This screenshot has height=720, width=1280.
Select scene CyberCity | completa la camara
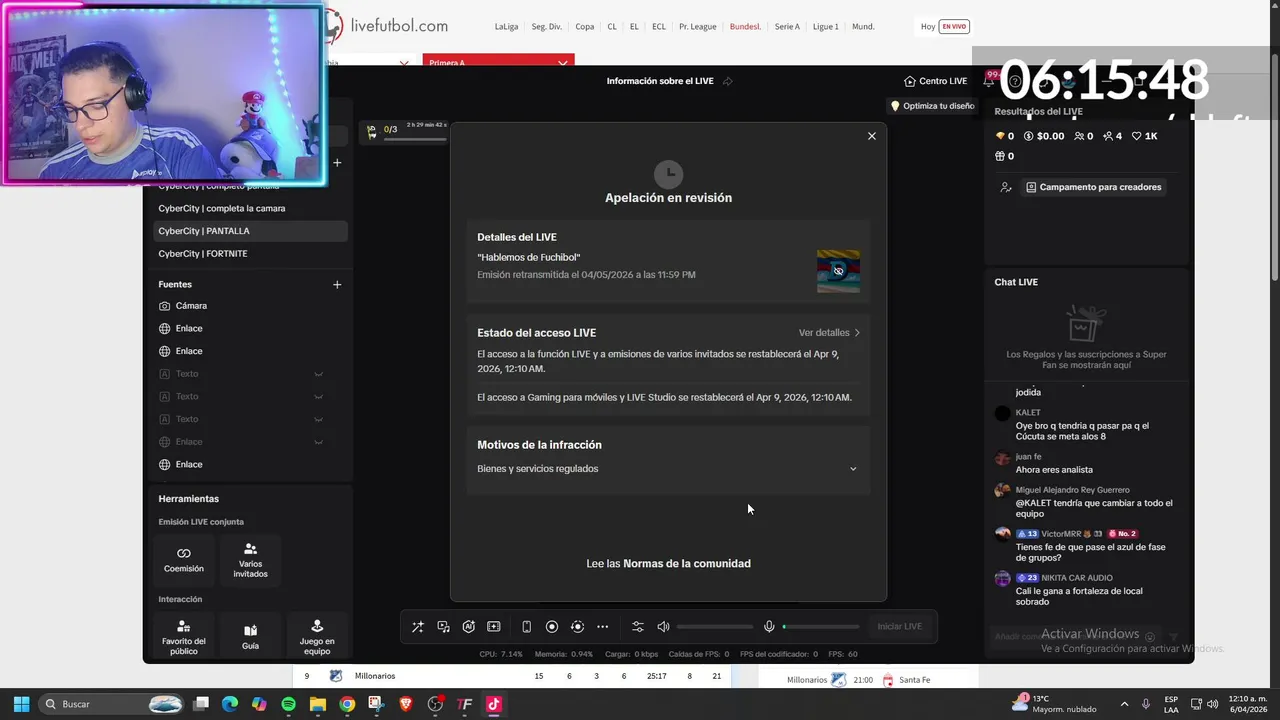(x=250, y=209)
